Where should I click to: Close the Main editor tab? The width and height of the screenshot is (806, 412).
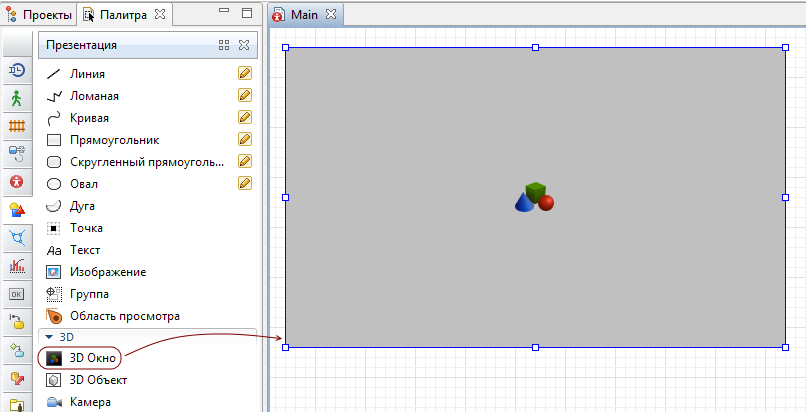(334, 15)
